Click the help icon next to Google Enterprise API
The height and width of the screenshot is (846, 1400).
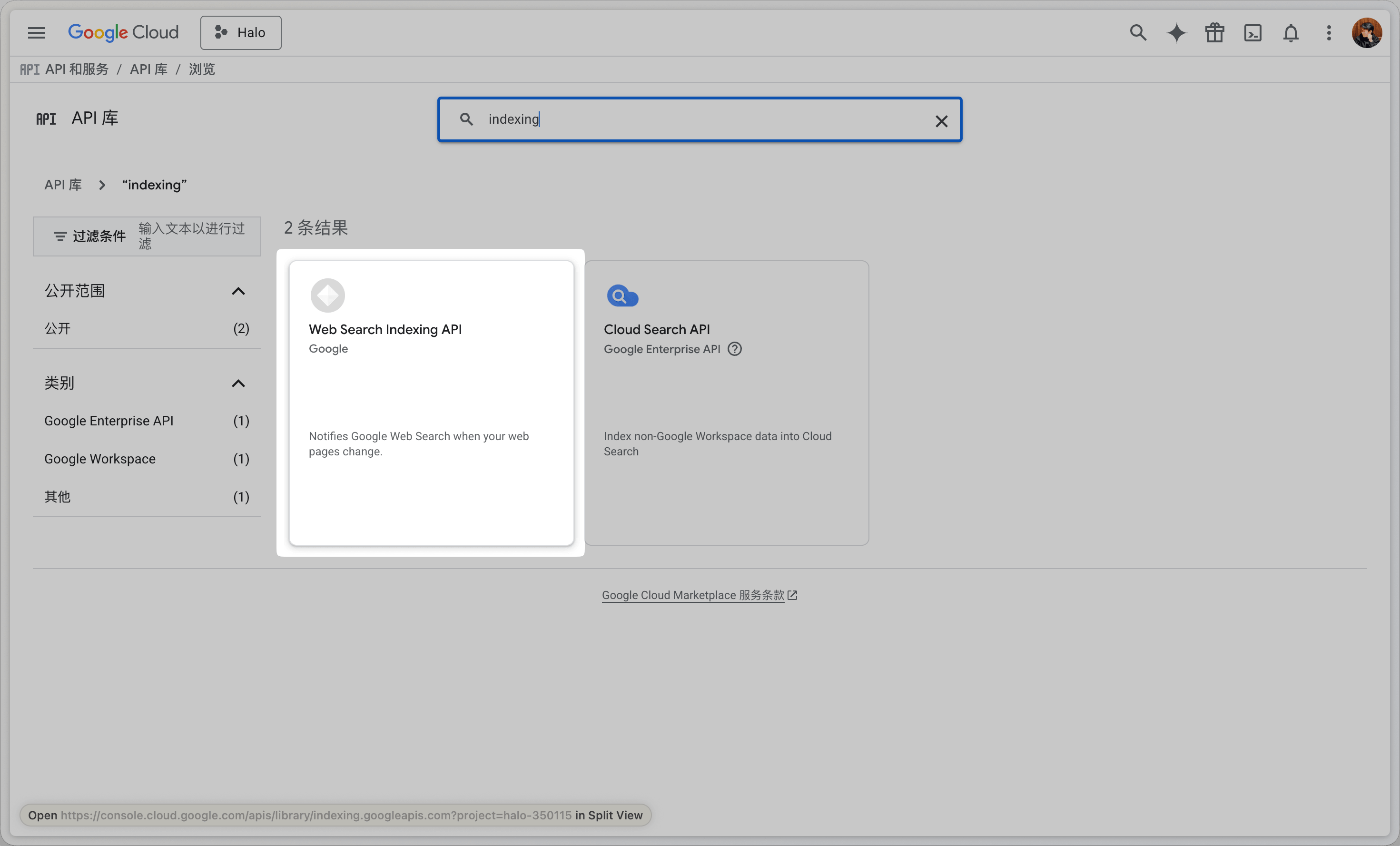coord(735,349)
